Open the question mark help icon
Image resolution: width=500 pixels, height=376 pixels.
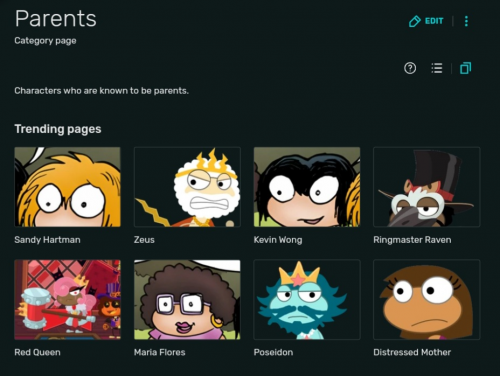coord(410,68)
